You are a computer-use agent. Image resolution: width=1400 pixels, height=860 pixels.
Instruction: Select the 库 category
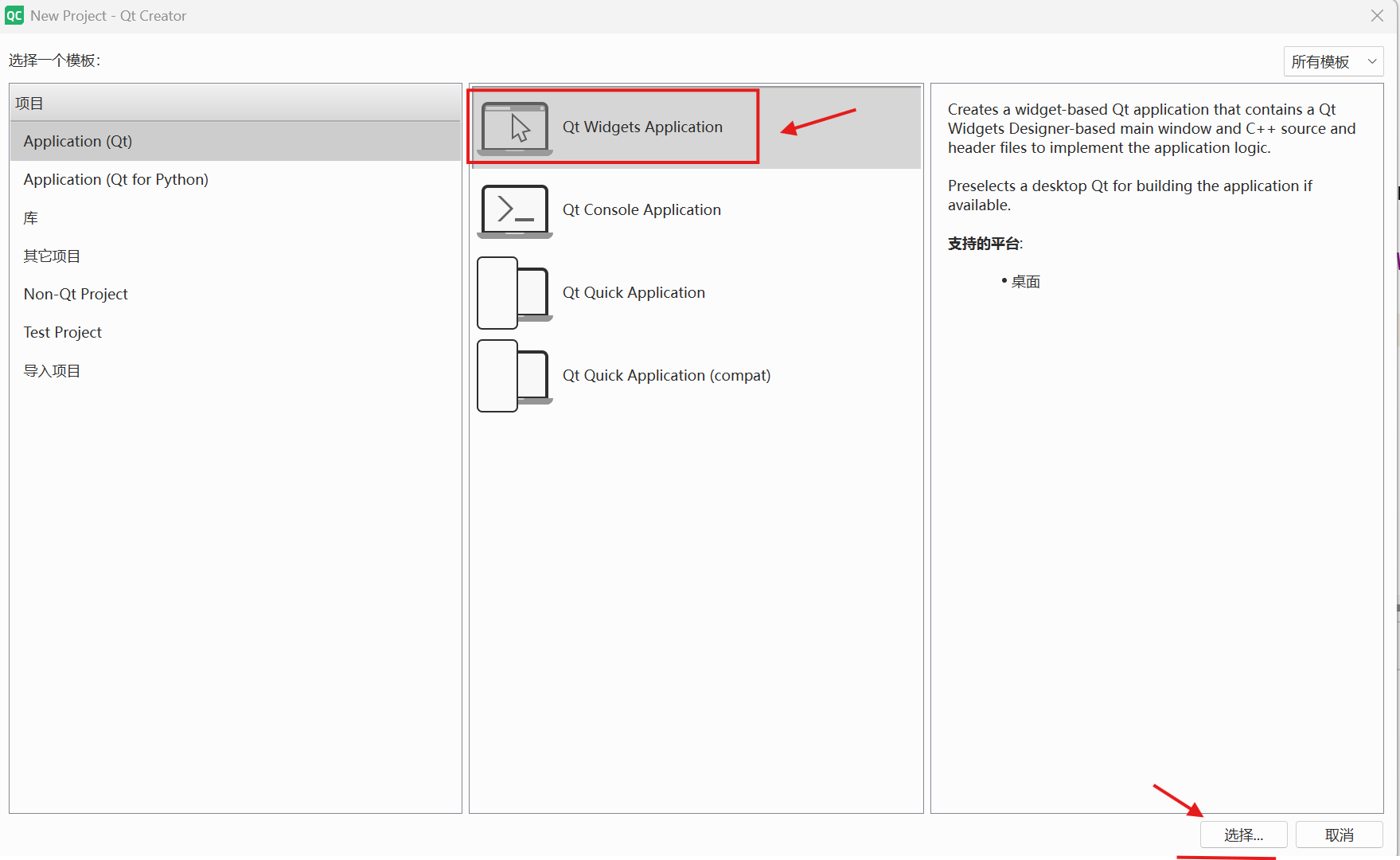(x=236, y=217)
